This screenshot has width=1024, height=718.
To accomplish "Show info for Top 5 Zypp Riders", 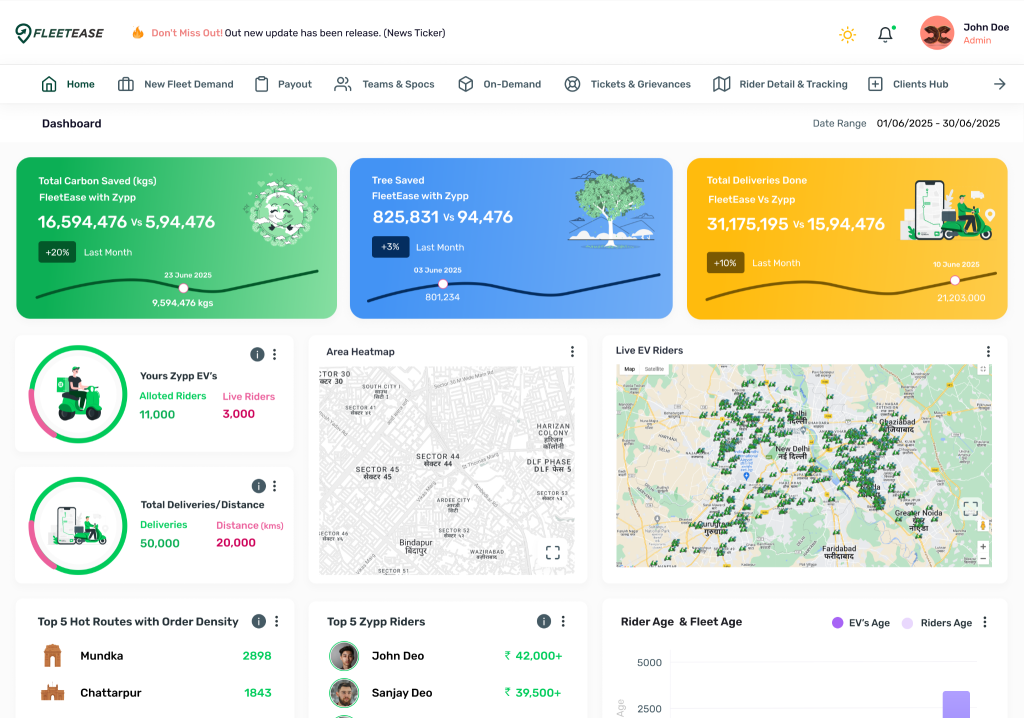I will pos(543,621).
